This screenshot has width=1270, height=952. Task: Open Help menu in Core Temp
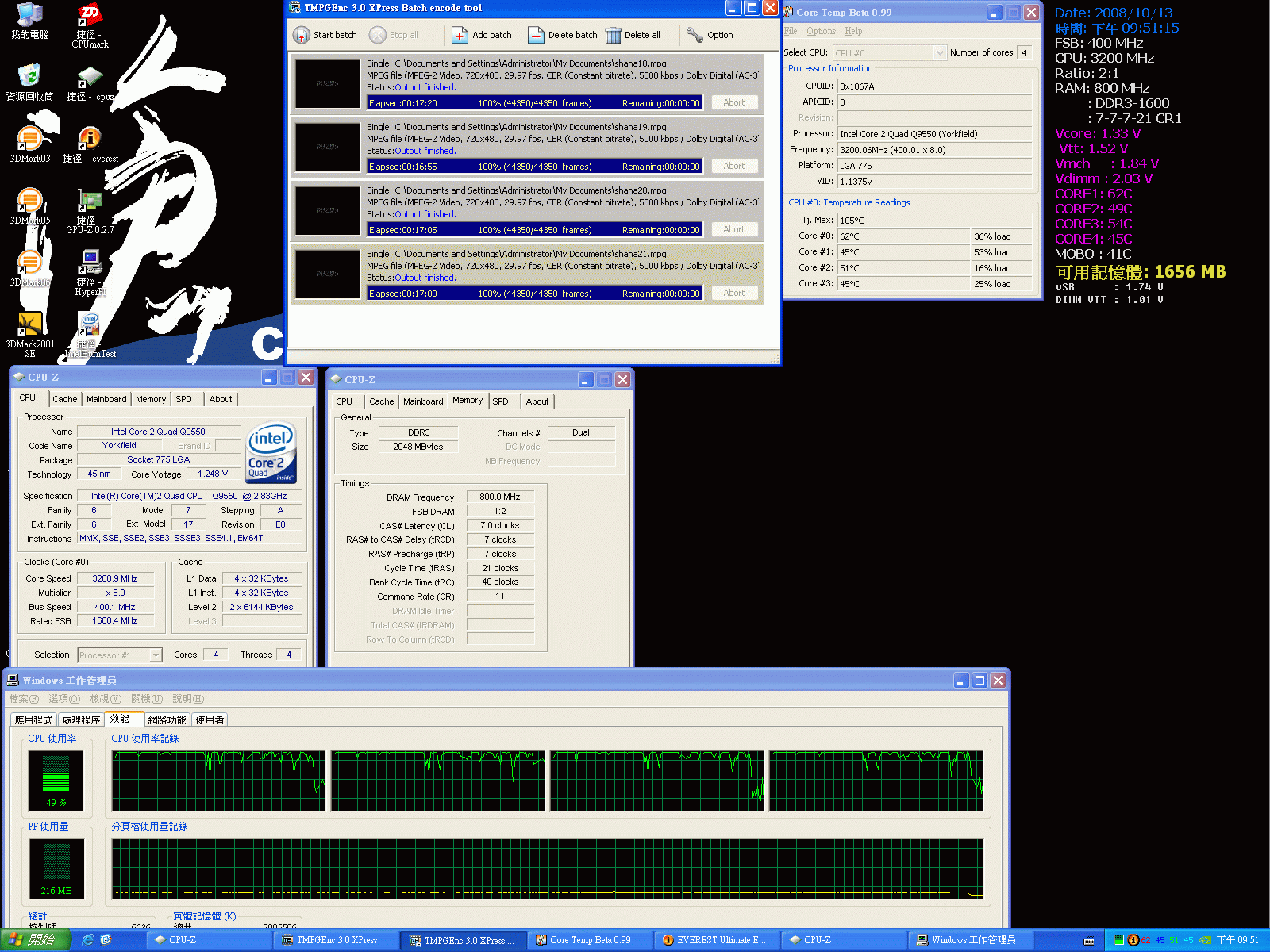[x=853, y=31]
